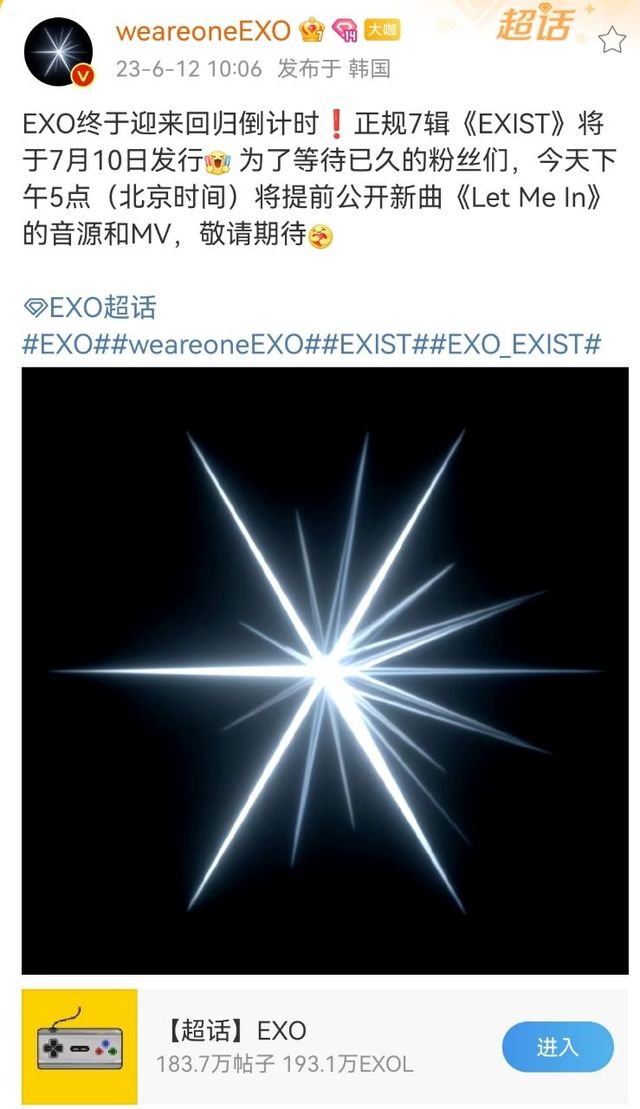640x1109 pixels.
Task: Click the pink diamond level badge
Action: (x=344, y=31)
